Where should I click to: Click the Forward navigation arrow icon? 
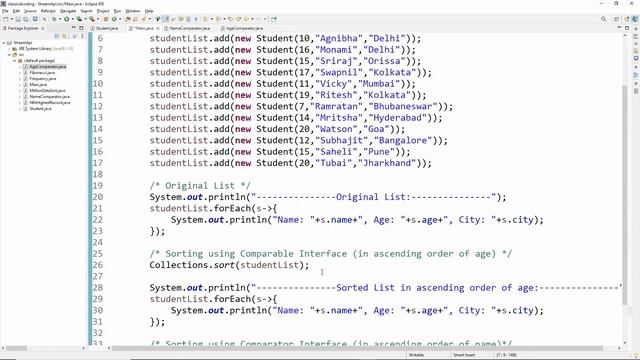pos(259,19)
